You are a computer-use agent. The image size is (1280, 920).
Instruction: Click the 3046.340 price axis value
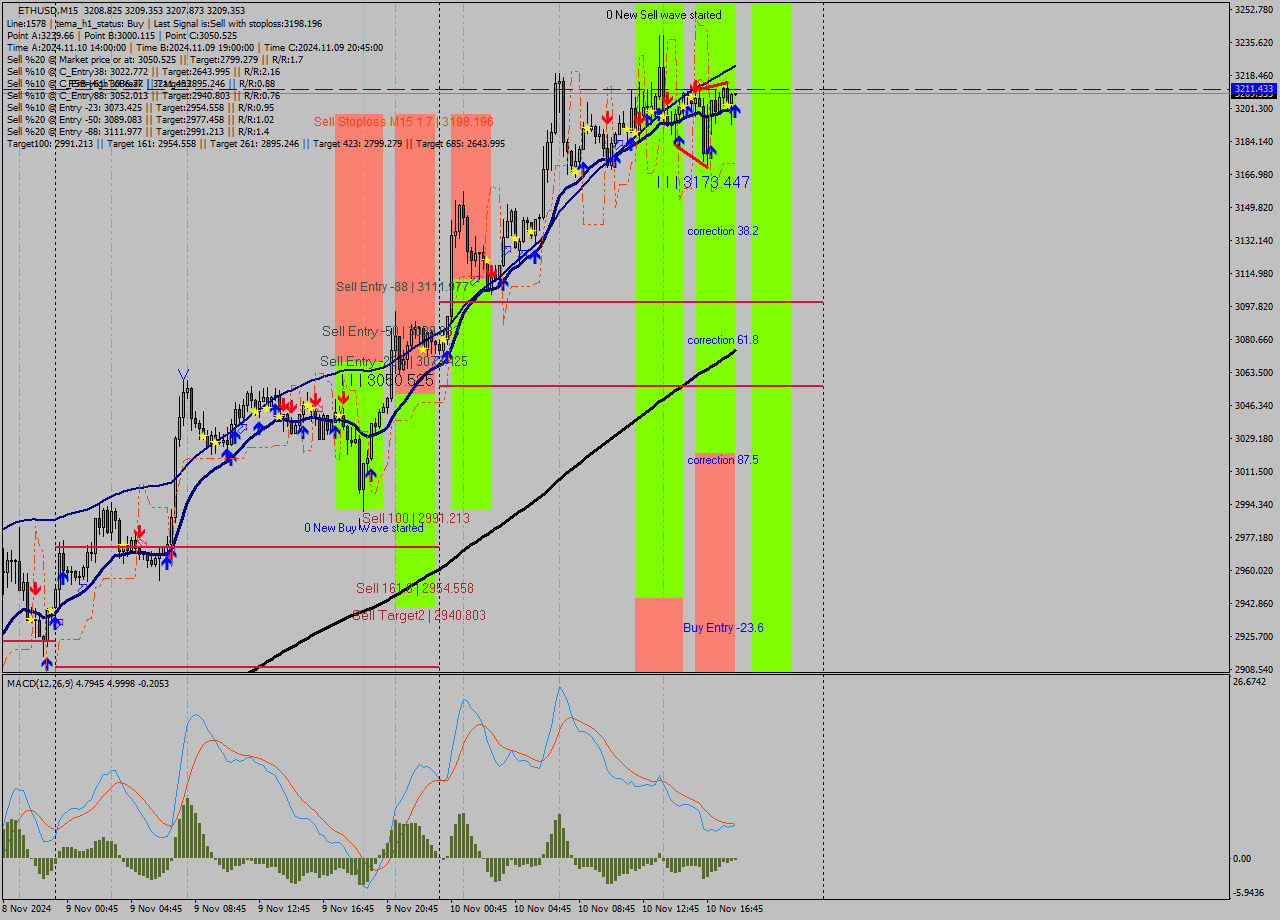tap(1254, 406)
